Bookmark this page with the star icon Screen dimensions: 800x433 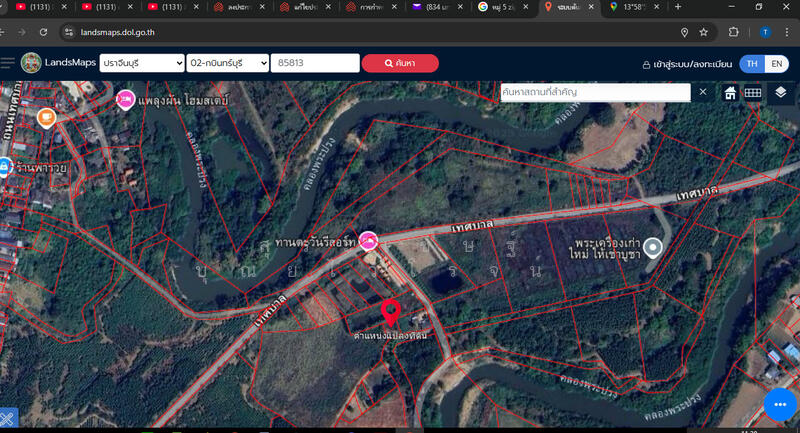pyautogui.click(x=704, y=32)
